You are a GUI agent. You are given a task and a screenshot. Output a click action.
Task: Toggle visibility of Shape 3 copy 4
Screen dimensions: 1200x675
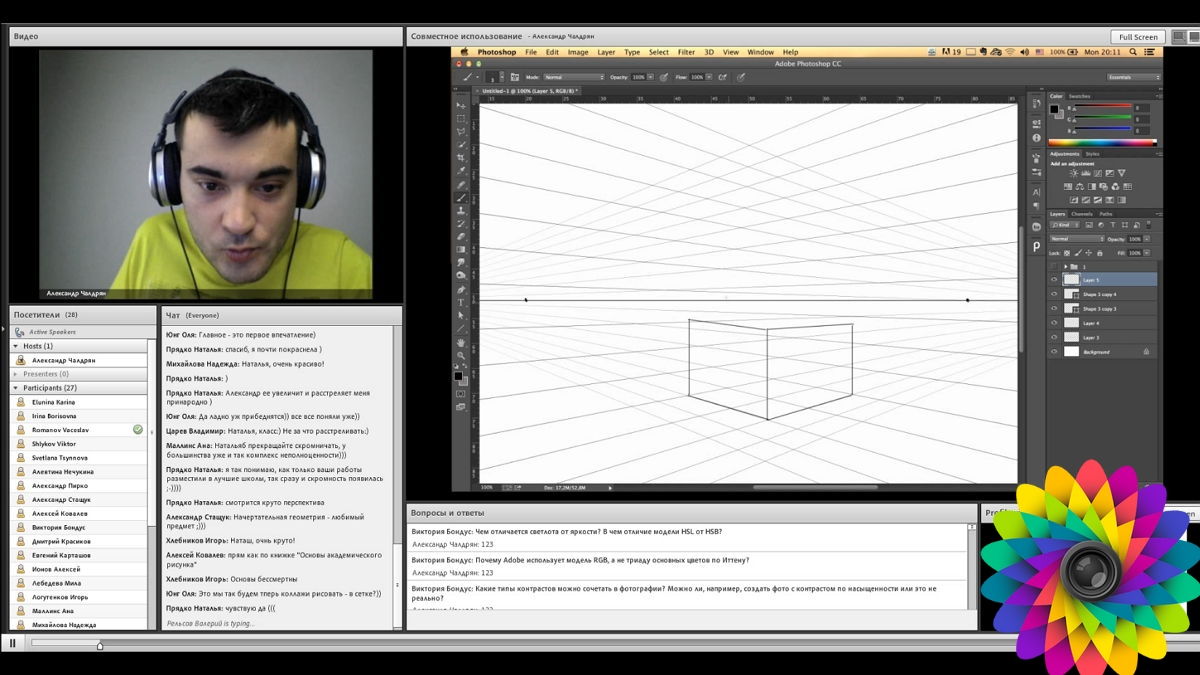(x=1054, y=295)
